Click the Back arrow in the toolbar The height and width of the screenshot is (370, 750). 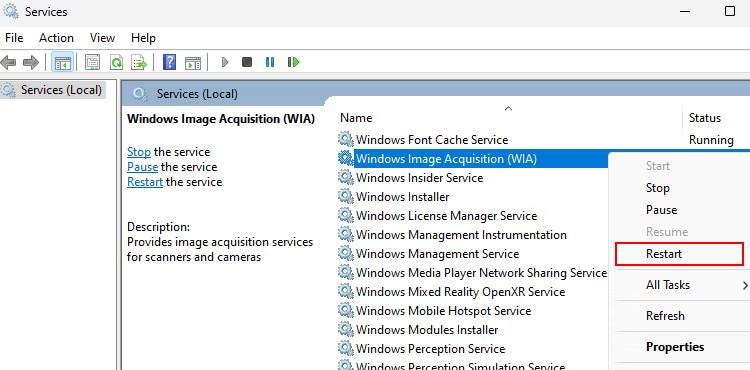point(9,62)
